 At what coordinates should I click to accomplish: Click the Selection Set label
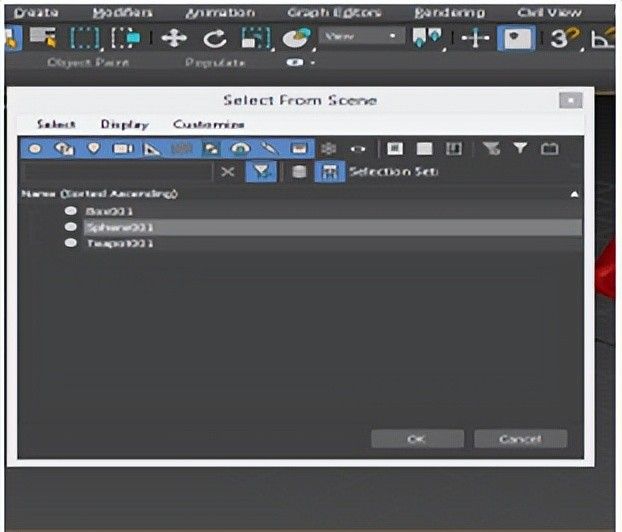tap(394, 172)
